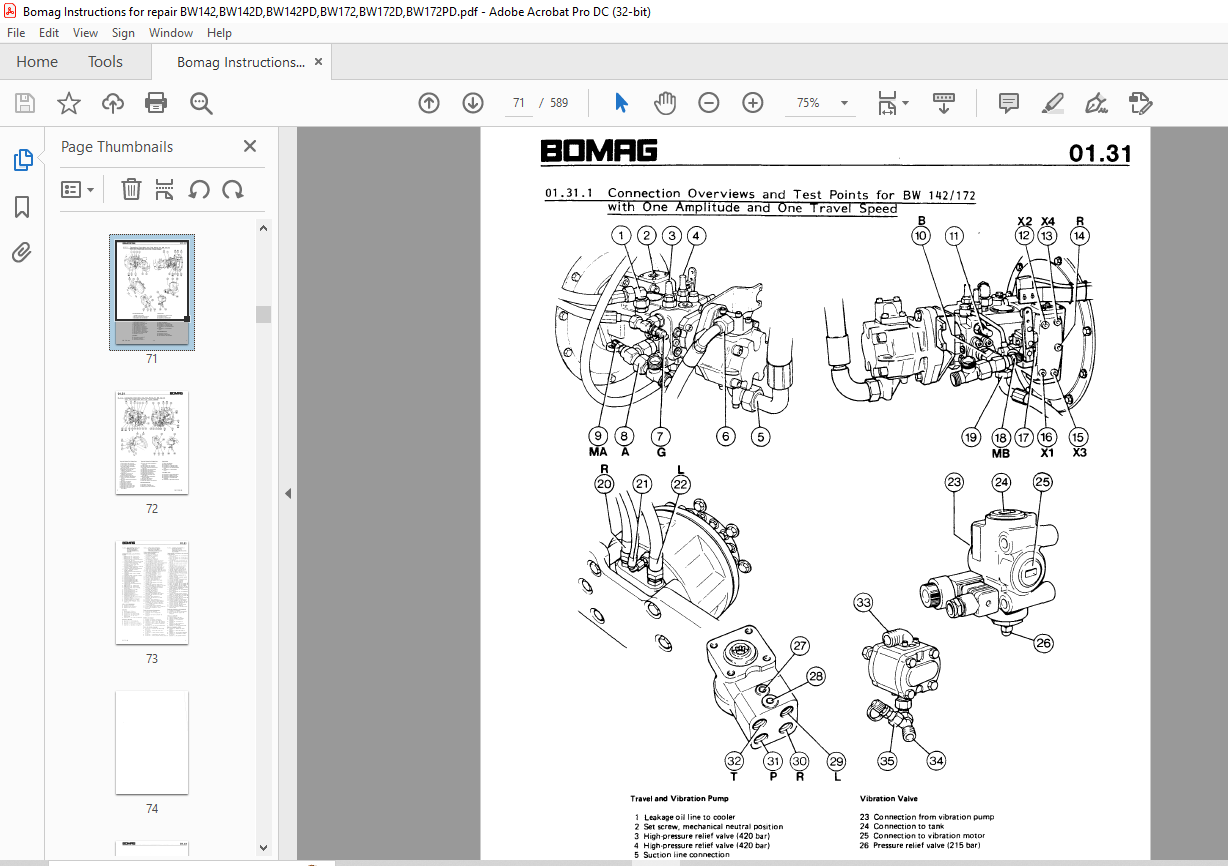Screen dimensions: 1228x866
Task: Click the "/ 589" total page count
Action: pyautogui.click(x=554, y=103)
